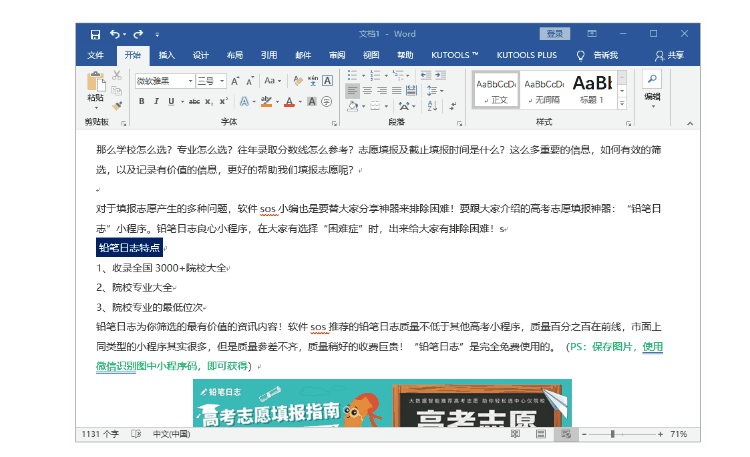Click the 共享 share button

point(670,56)
